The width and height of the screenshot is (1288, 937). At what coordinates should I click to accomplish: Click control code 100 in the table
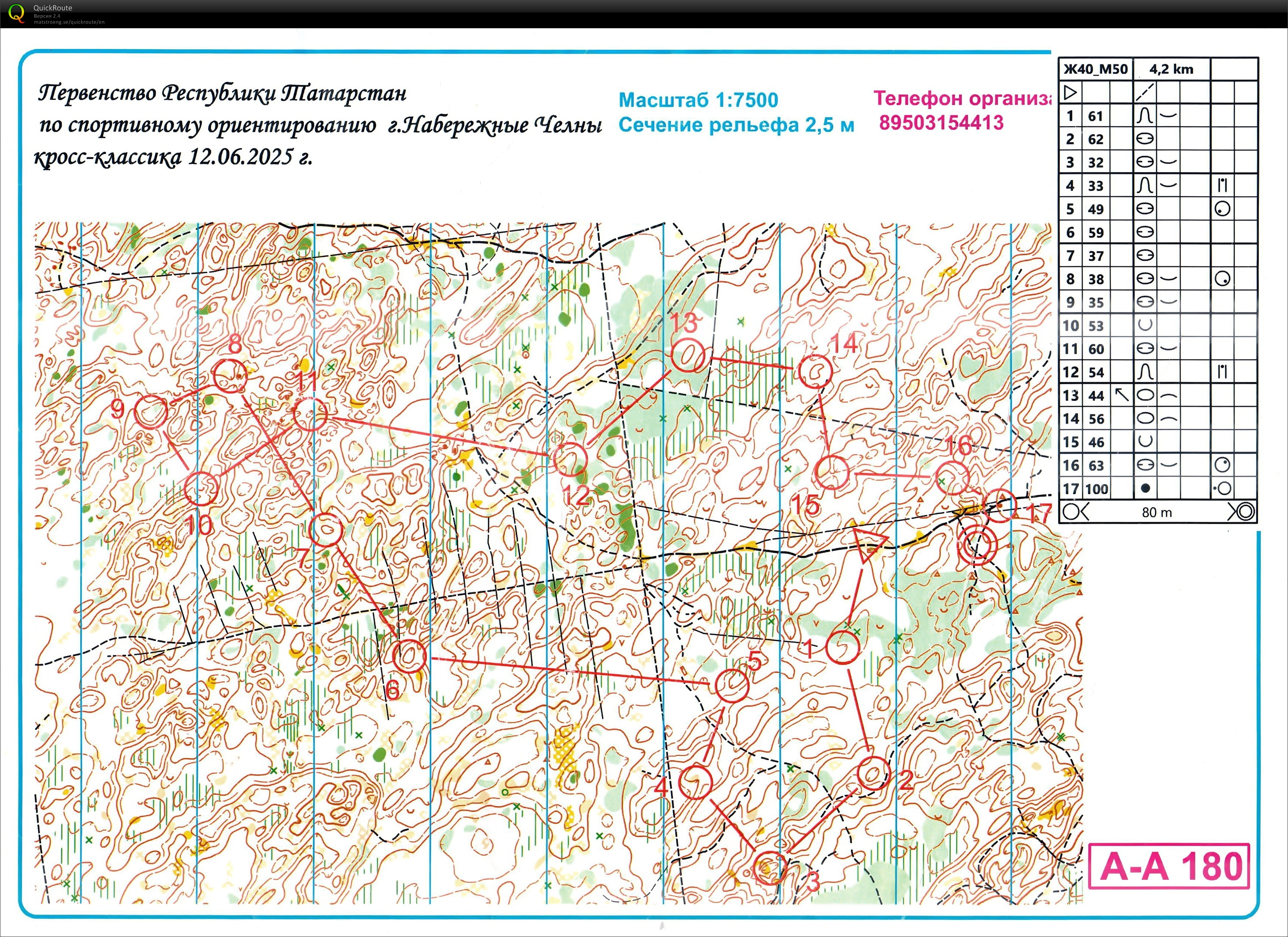point(1097,489)
